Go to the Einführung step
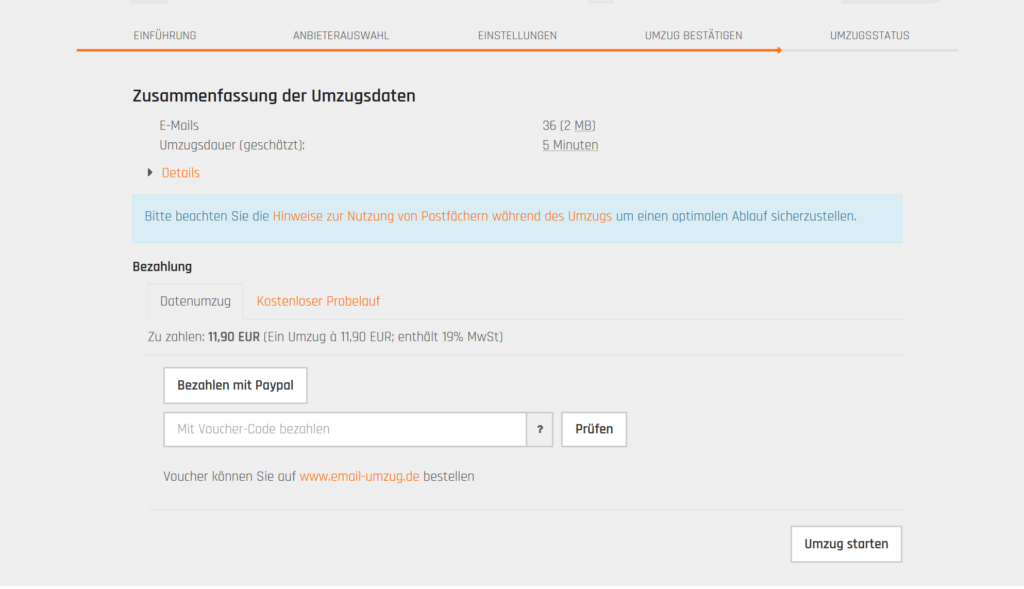The image size is (1024, 589). point(165,35)
